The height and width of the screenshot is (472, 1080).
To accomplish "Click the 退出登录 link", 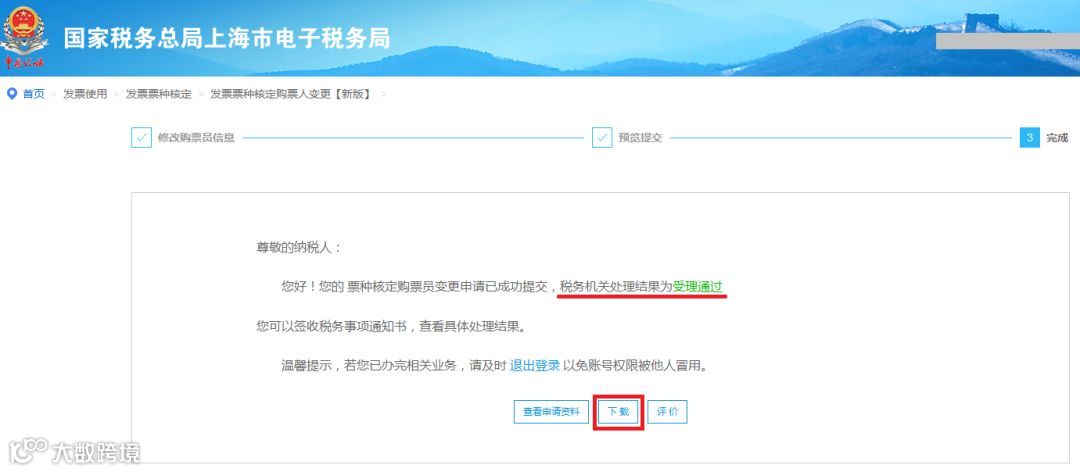I will 535,367.
